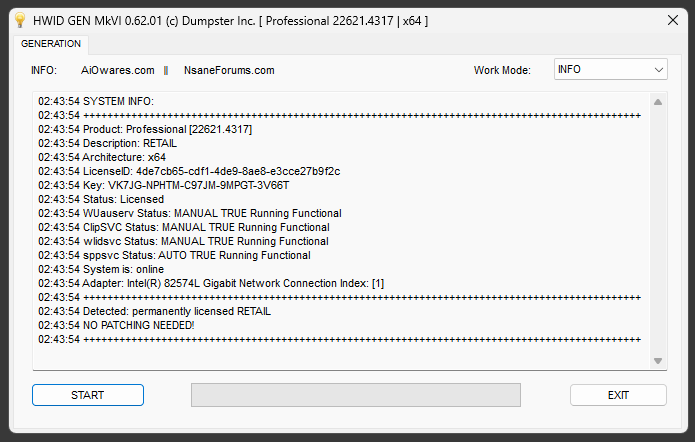Click the log scrollbar down arrow
The image size is (695, 442).
pyautogui.click(x=658, y=361)
